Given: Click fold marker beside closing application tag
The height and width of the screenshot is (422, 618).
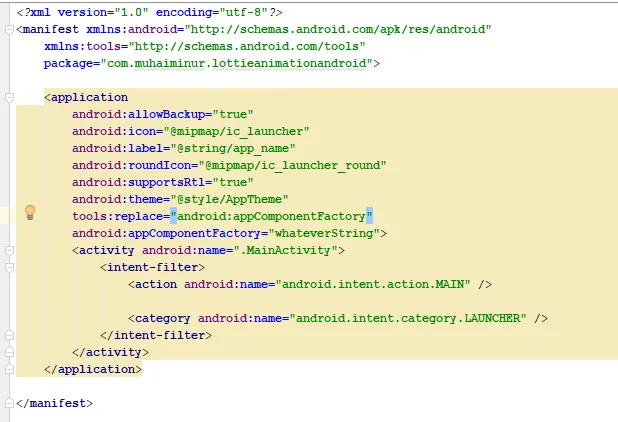Looking at the screenshot, I should (9, 369).
